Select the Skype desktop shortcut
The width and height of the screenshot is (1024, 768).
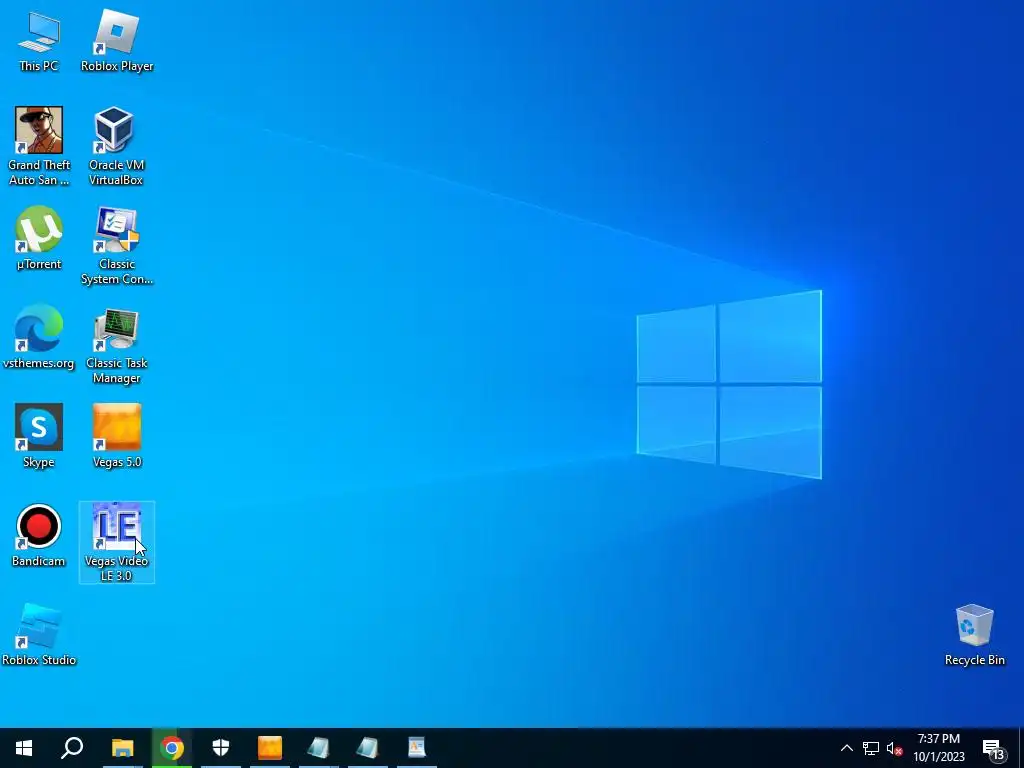pos(39,436)
